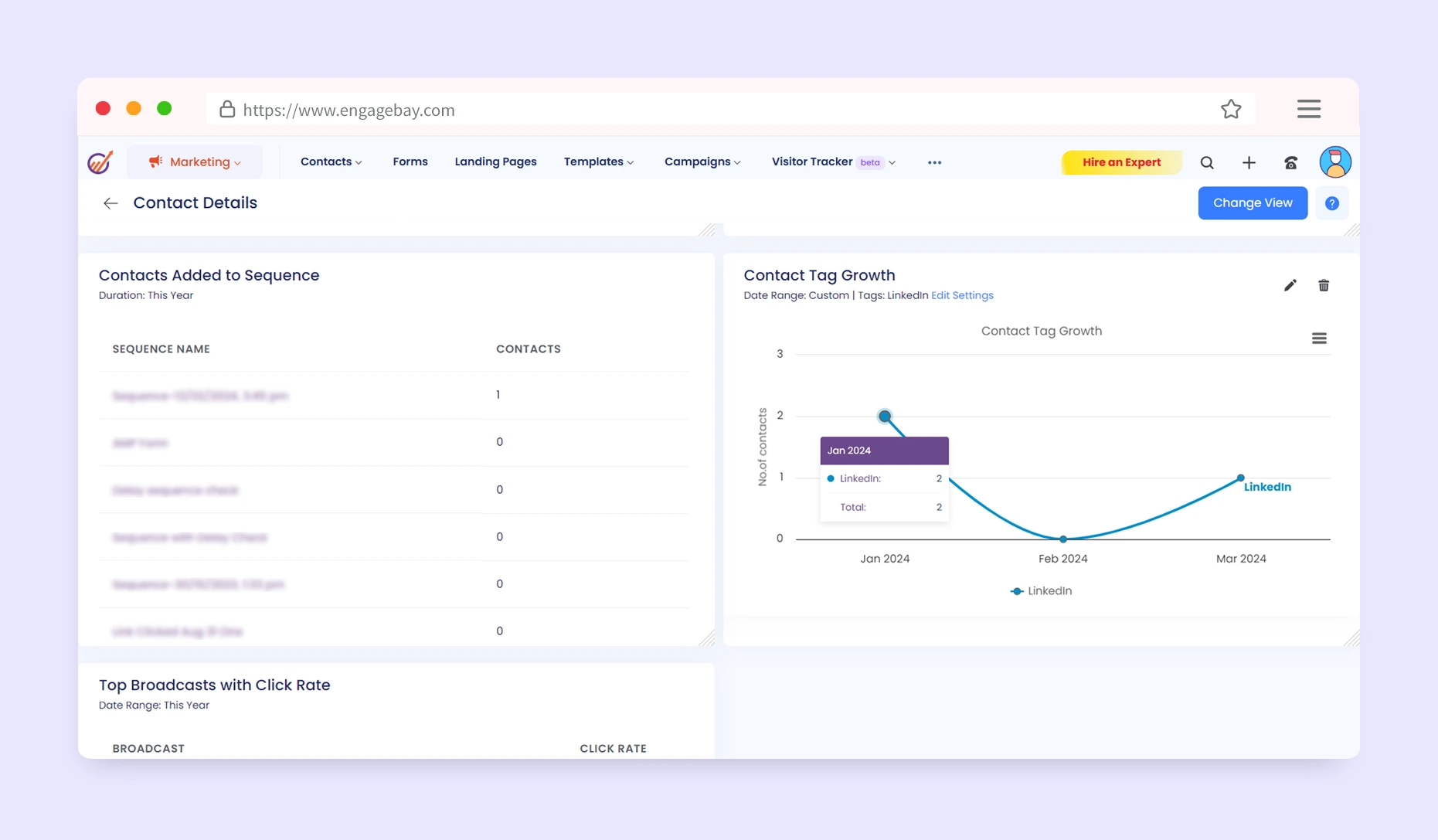Open the search magnifier icon
The image size is (1438, 840).
(1207, 163)
